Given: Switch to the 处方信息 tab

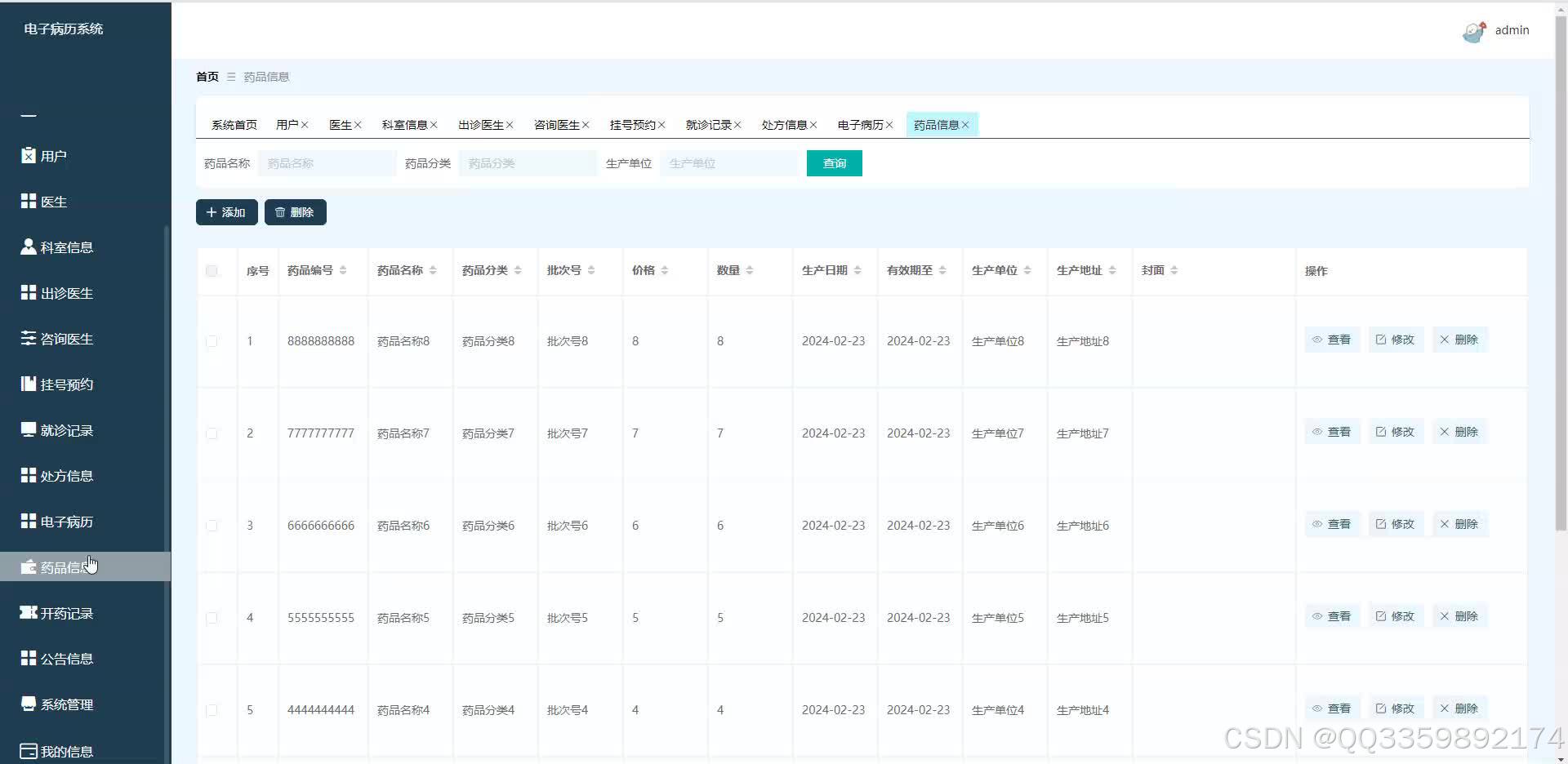Looking at the screenshot, I should pos(785,125).
